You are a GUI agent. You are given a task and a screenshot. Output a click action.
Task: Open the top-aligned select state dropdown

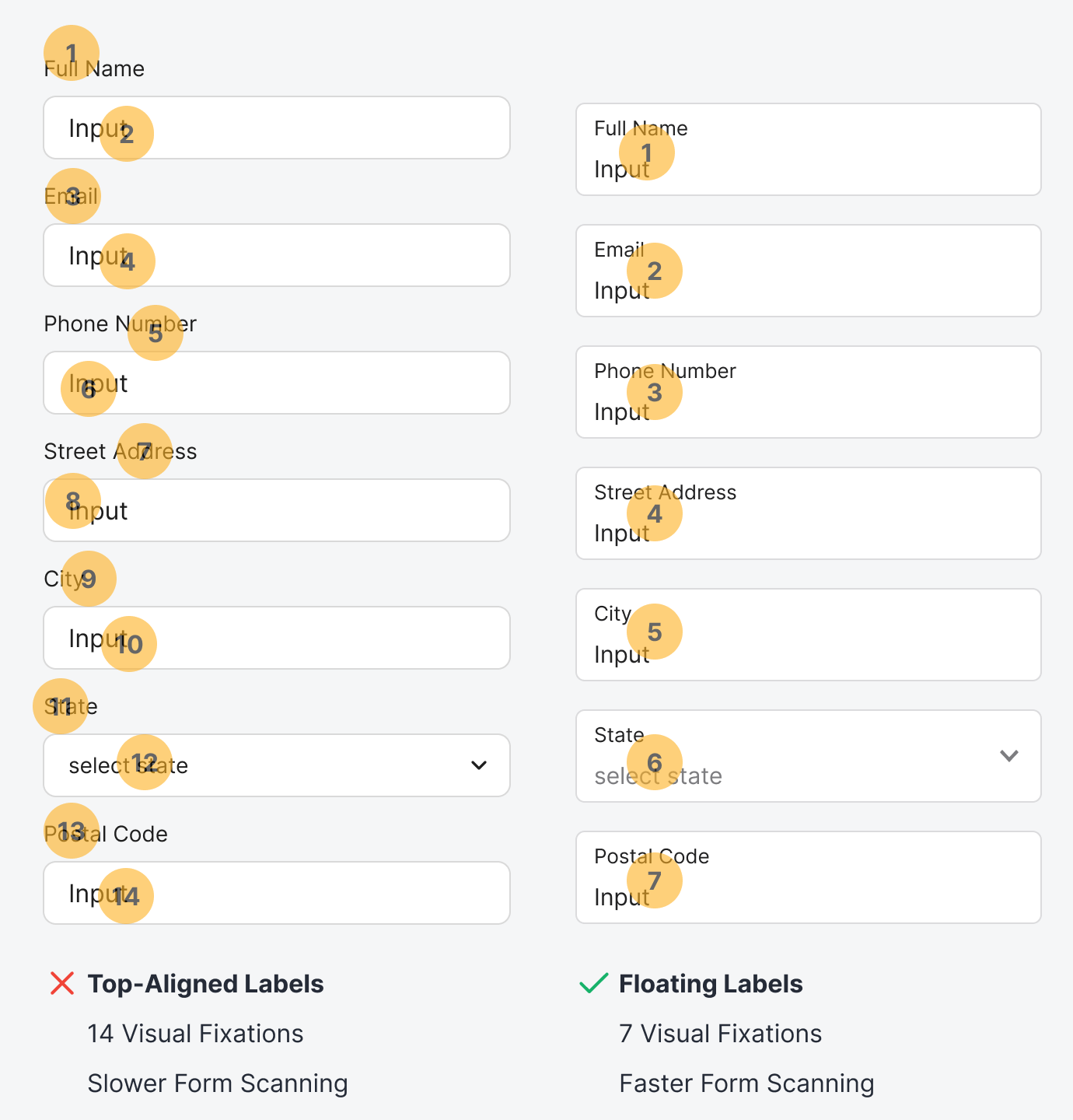276,765
